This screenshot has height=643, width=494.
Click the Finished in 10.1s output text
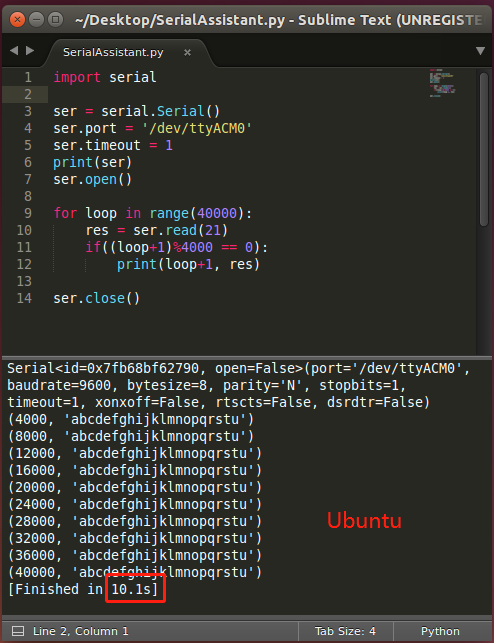click(83, 589)
